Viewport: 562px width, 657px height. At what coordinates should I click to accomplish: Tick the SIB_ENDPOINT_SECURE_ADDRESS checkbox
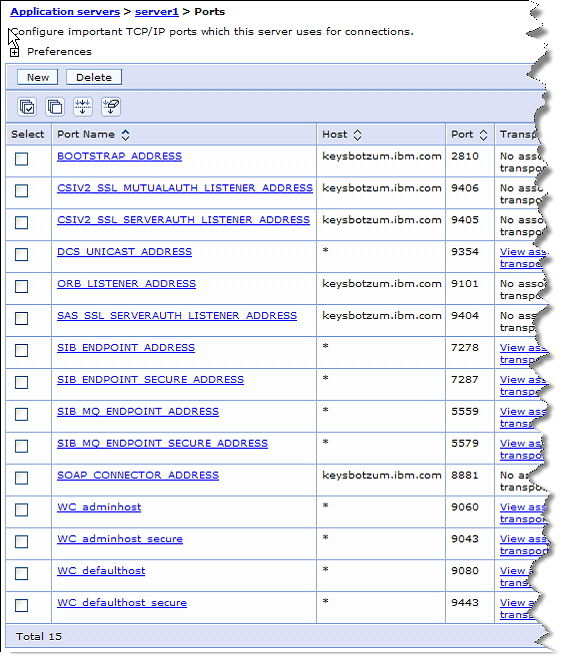(x=21, y=382)
